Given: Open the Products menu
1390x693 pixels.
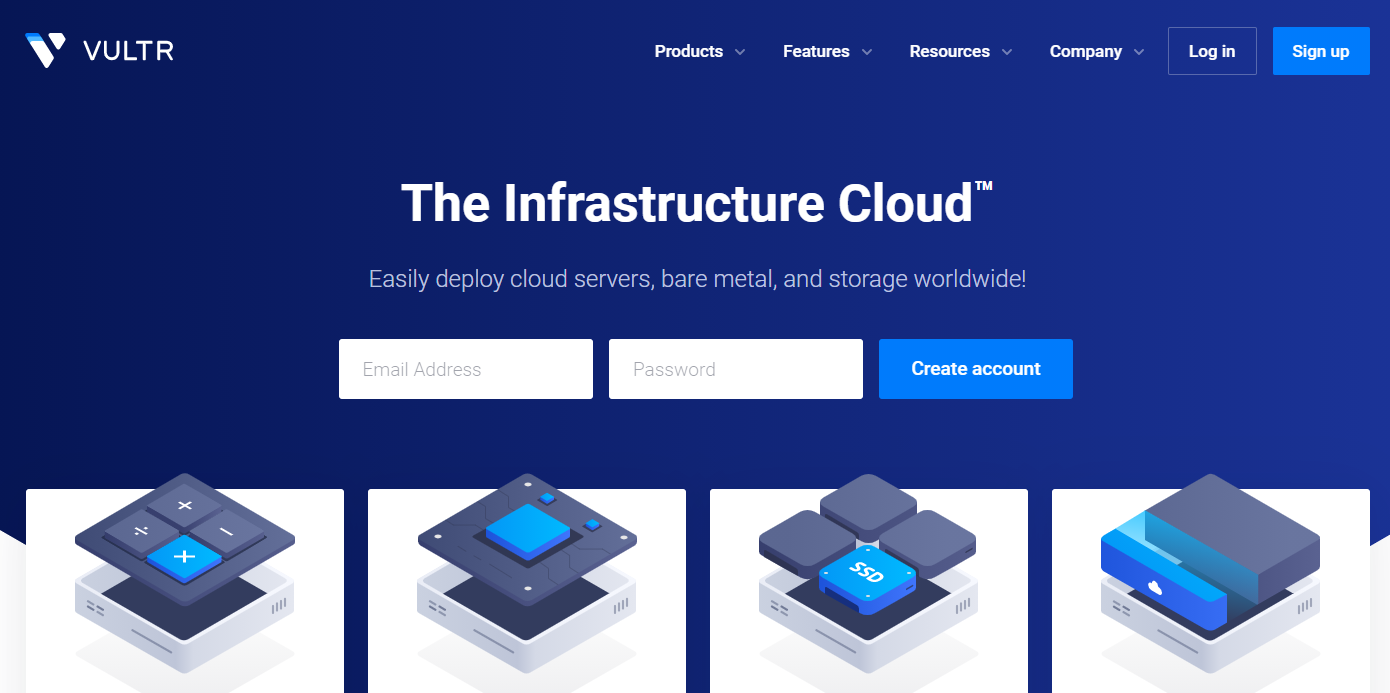Looking at the screenshot, I should [689, 51].
